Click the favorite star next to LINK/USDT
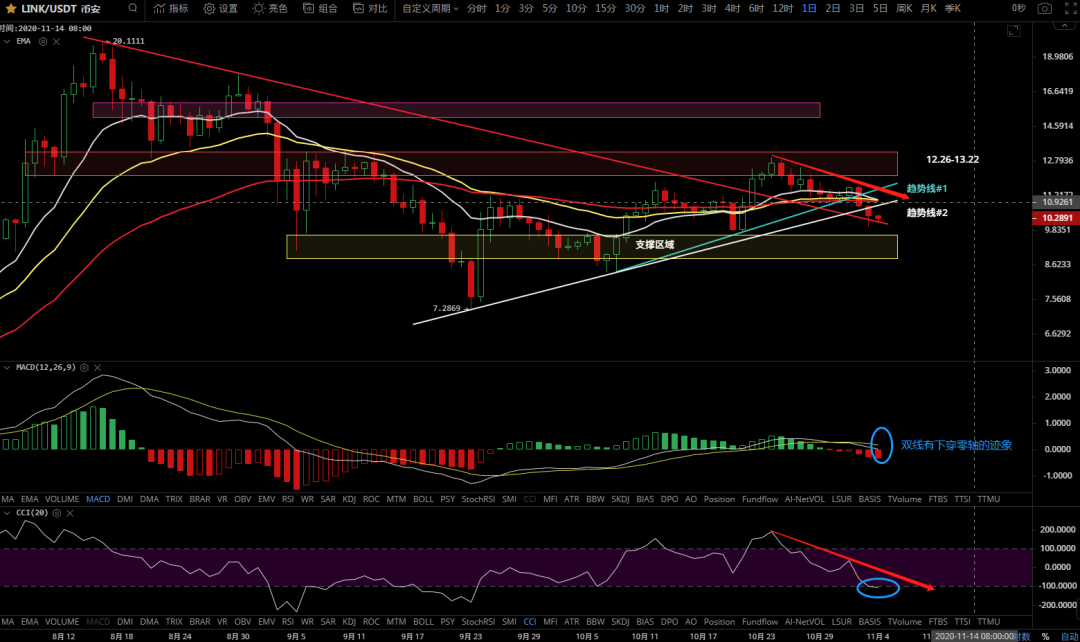 (x=11, y=8)
